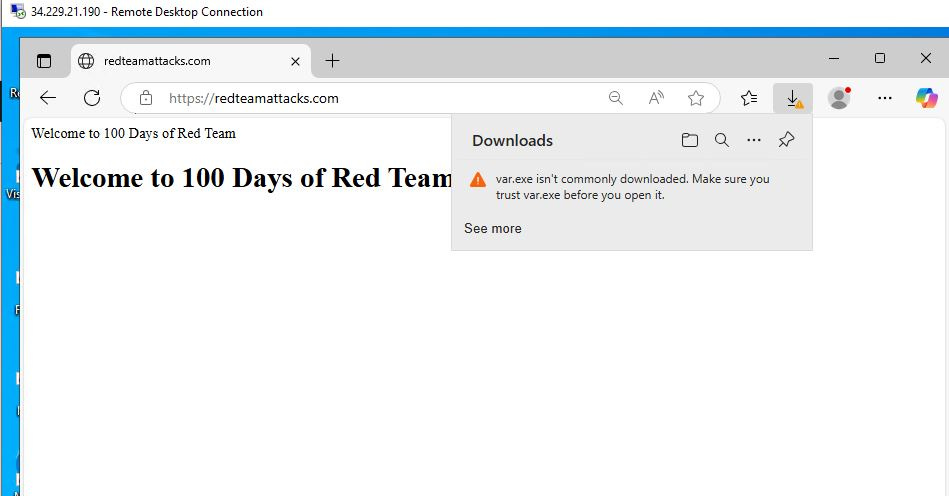The height and width of the screenshot is (496, 949).
Task: Toggle the Downloads toolbar button
Action: pyautogui.click(x=793, y=98)
